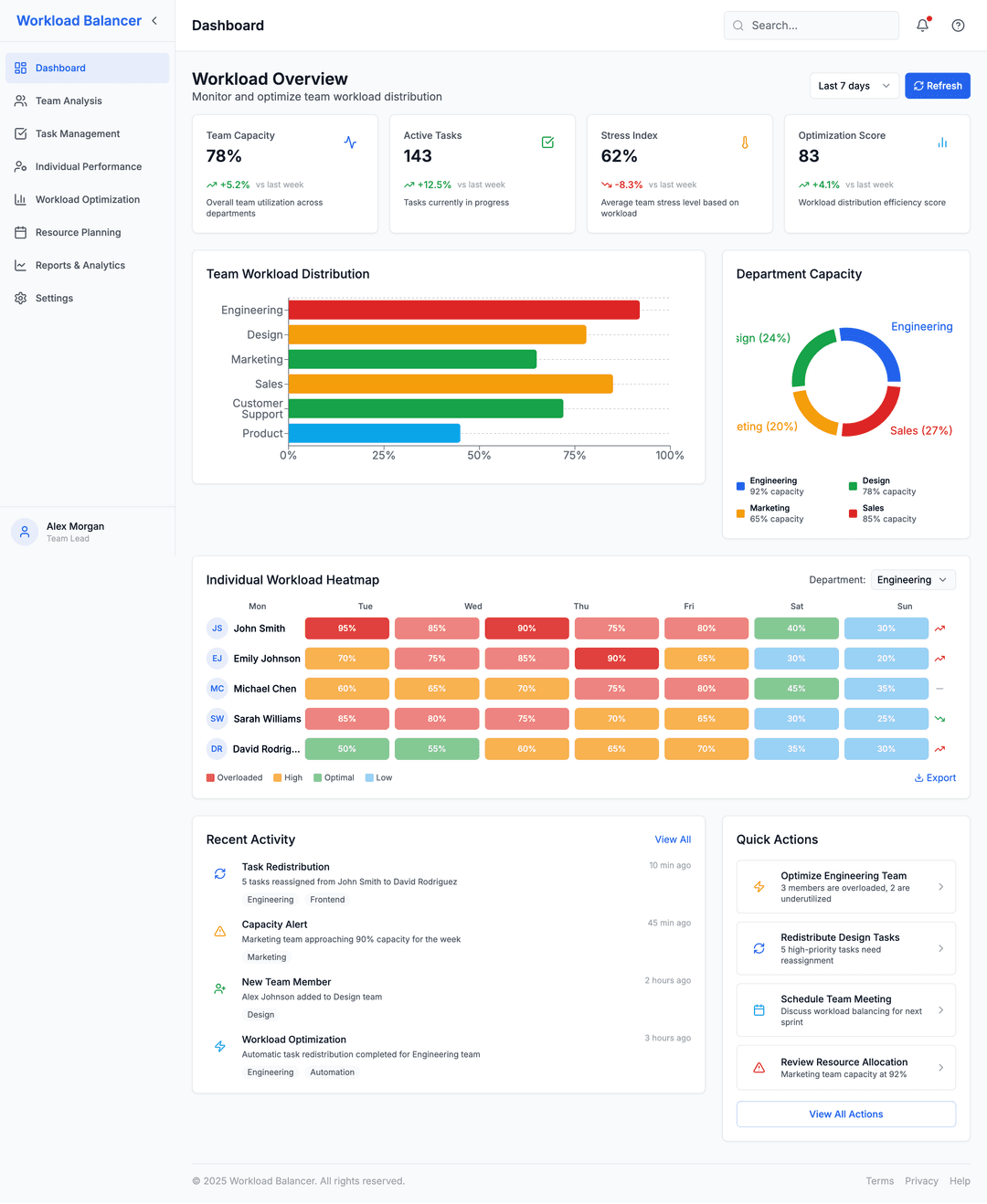Open the Last 7 days dropdown
The image size is (987, 1204).
(x=854, y=85)
